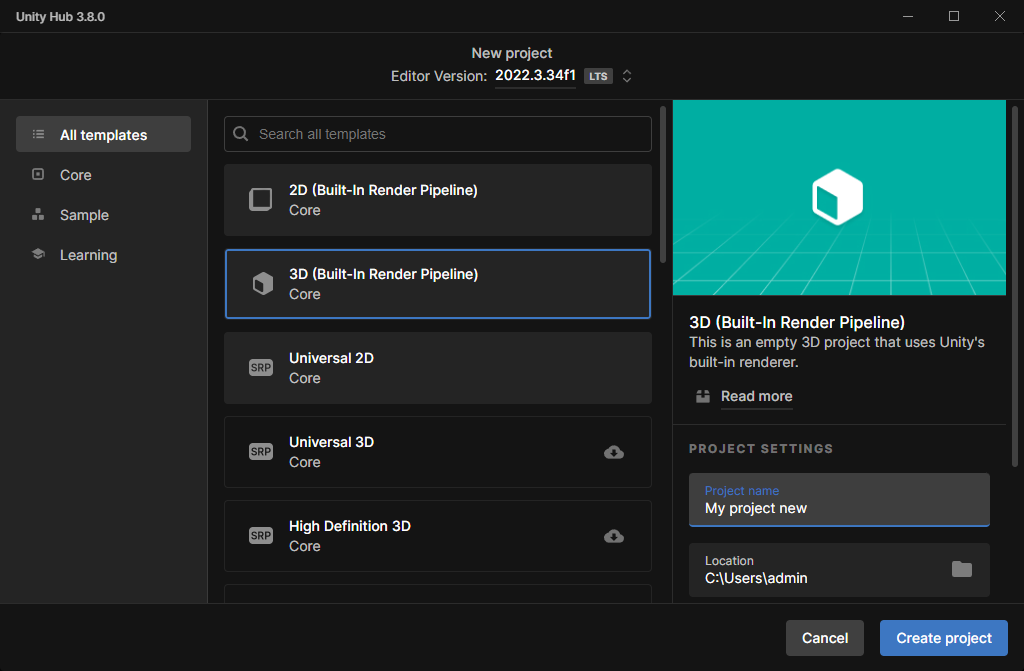Click the Learning graduation cap icon
This screenshot has width=1024, height=671.
[x=39, y=254]
